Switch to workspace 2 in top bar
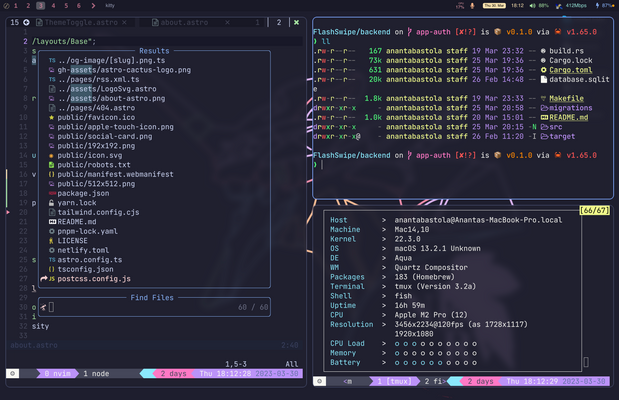The width and height of the screenshot is (619, 400). [28, 6]
